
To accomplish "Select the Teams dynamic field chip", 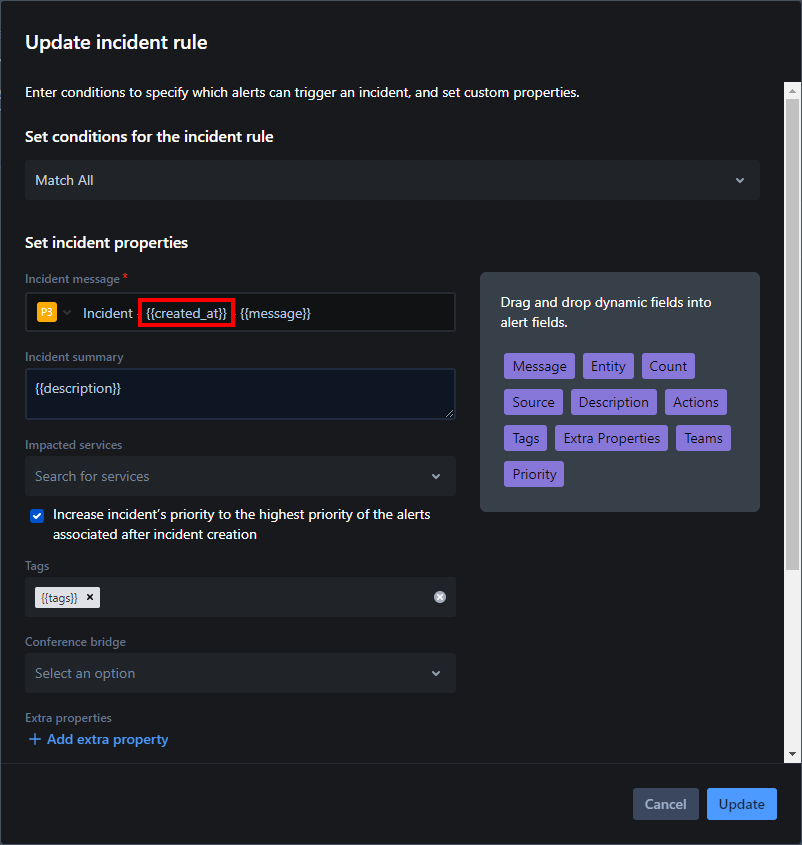I will (x=703, y=438).
